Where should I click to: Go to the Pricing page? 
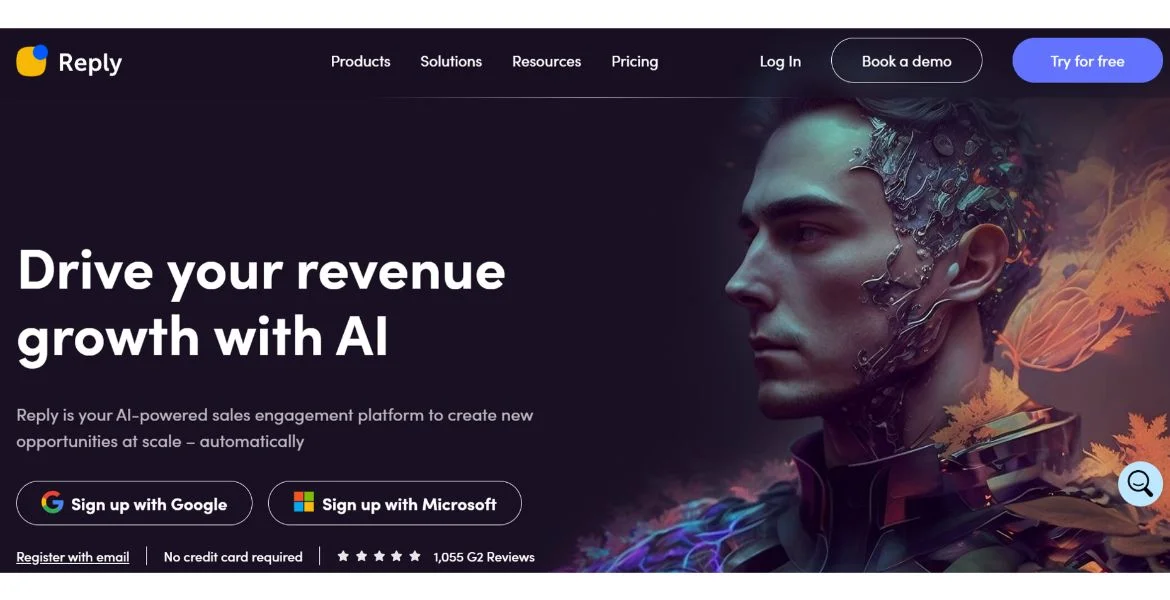[x=634, y=62]
